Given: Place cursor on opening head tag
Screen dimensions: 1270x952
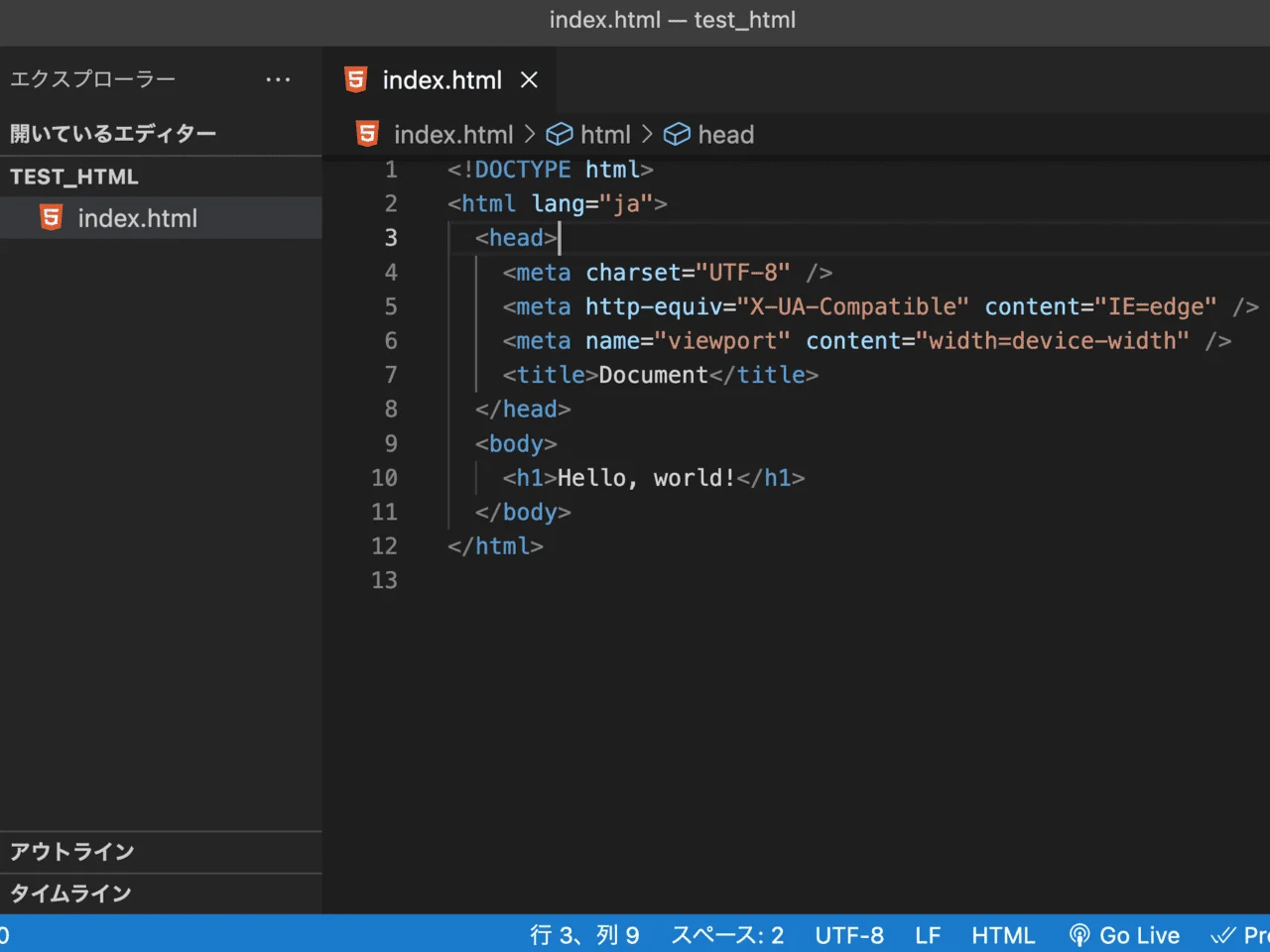Looking at the screenshot, I should (x=516, y=238).
